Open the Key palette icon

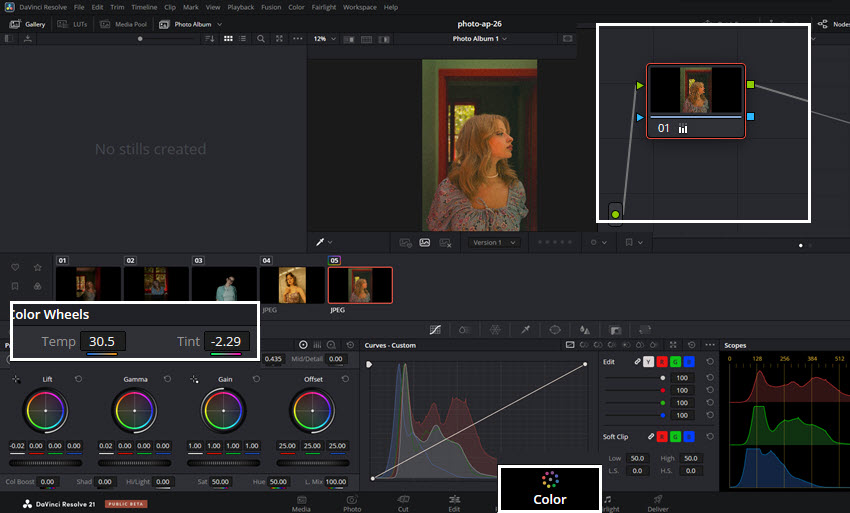click(x=615, y=330)
